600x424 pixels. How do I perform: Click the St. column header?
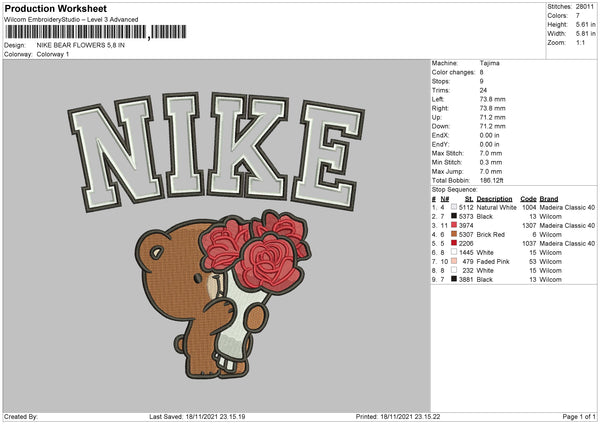(469, 199)
